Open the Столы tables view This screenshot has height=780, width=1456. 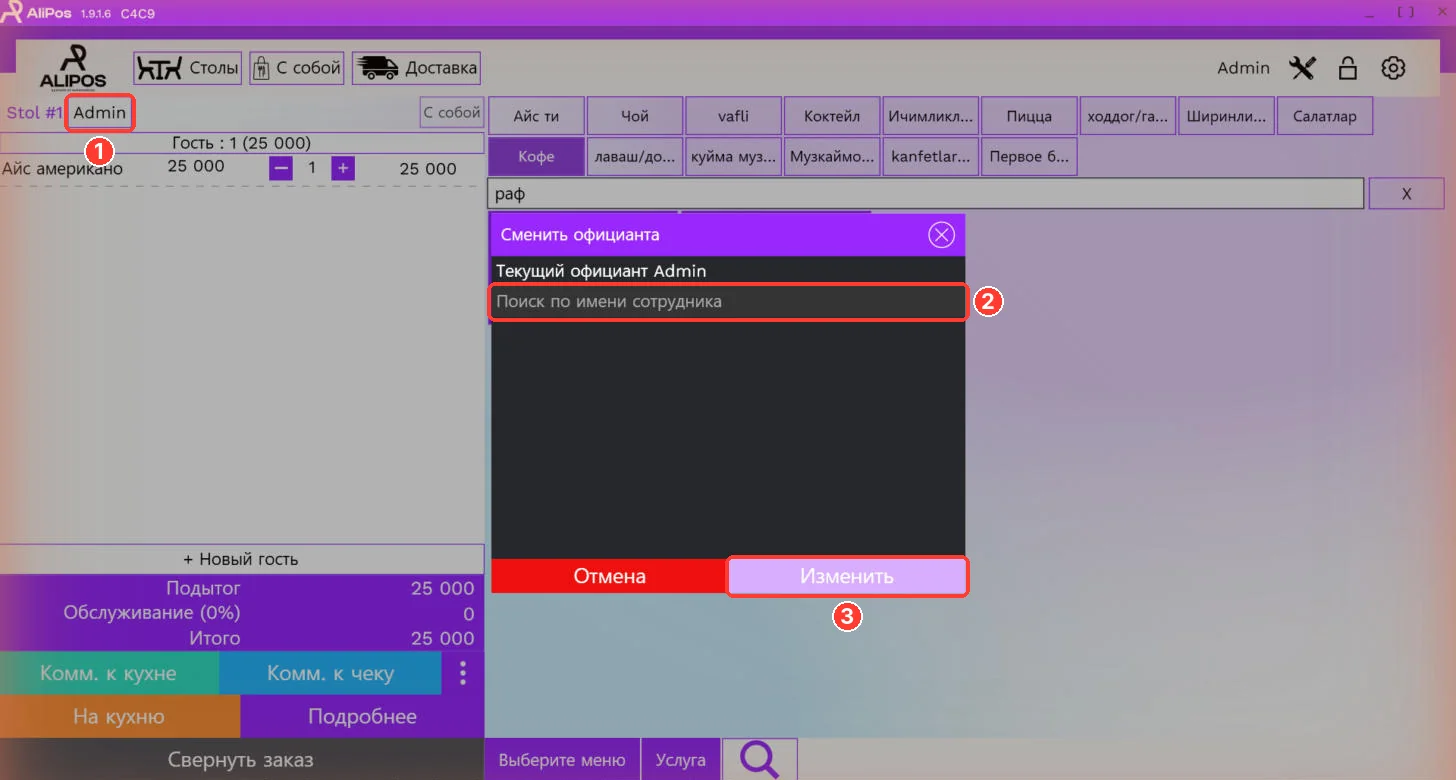click(188, 68)
